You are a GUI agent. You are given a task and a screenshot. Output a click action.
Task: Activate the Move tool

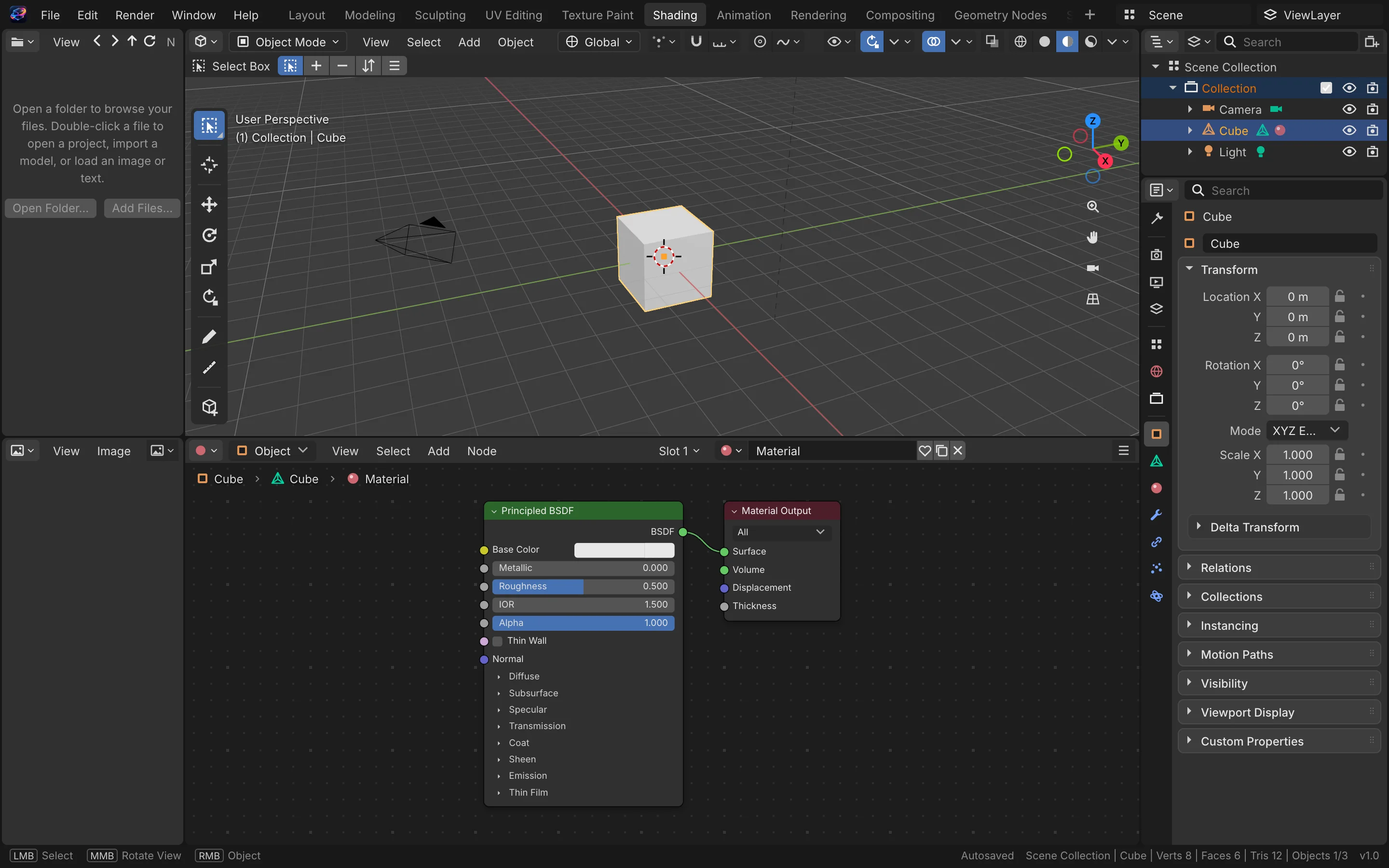(x=209, y=204)
